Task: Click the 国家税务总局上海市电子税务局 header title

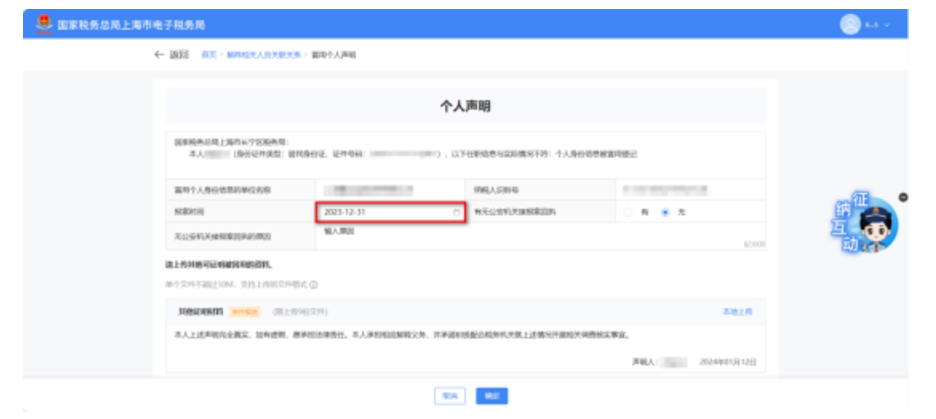Action: [138, 24]
